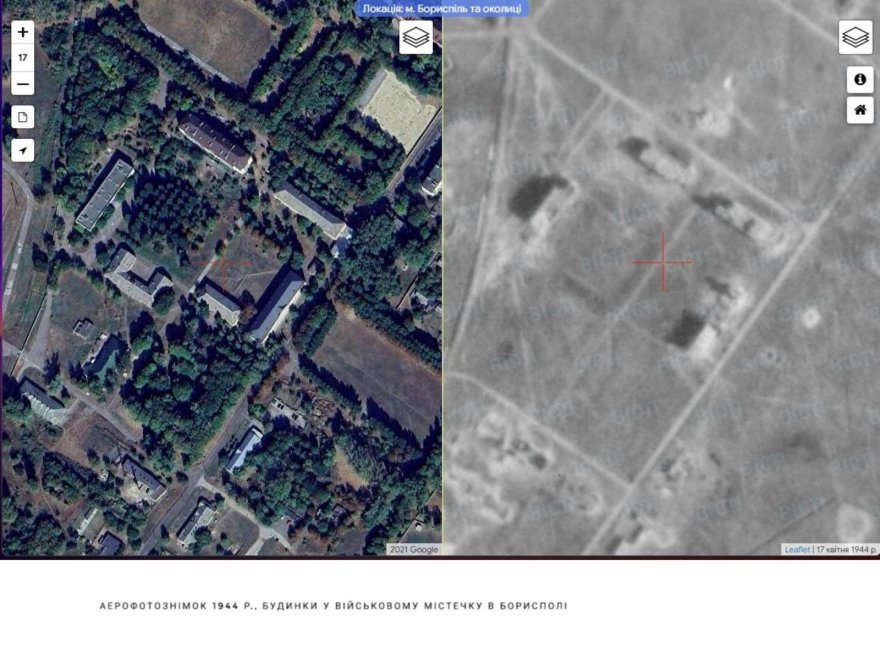The image size is (880, 648).
Task: Click the large dark oval patch on 1944 photo
Action: (536, 194)
